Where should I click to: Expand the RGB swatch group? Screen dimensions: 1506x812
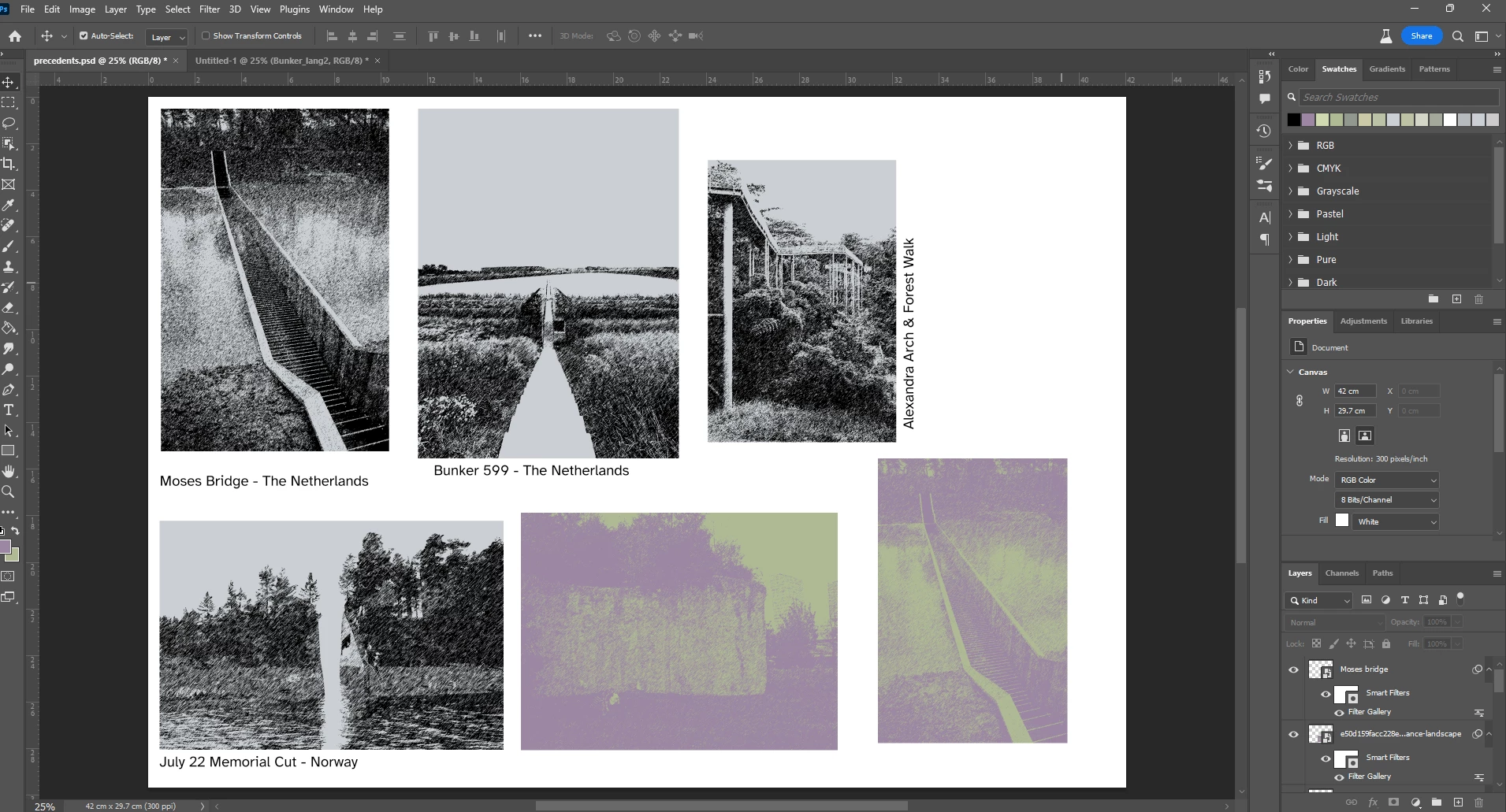coord(1290,146)
